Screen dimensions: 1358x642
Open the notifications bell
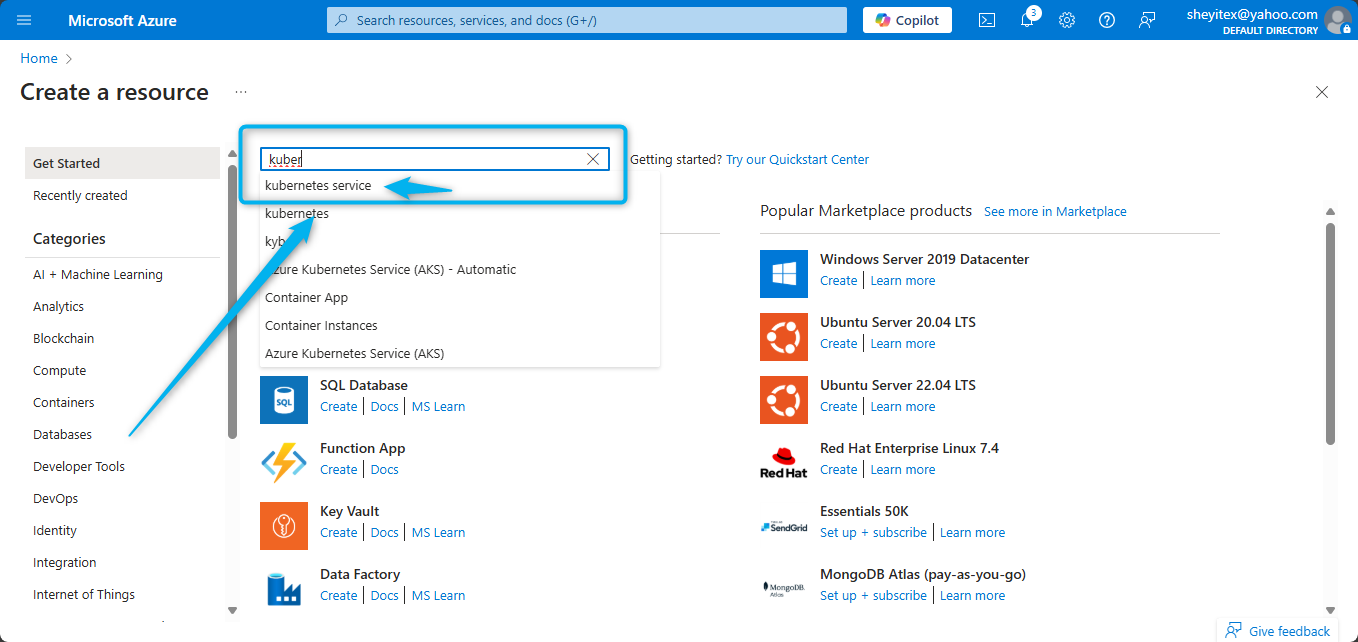(1027, 20)
